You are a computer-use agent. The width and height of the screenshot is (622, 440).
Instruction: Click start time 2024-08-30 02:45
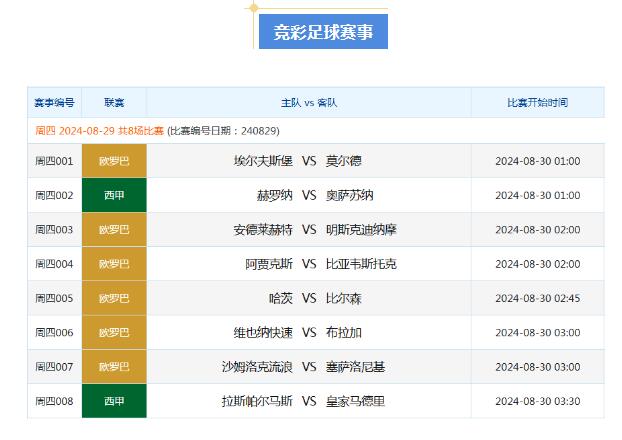(538, 298)
